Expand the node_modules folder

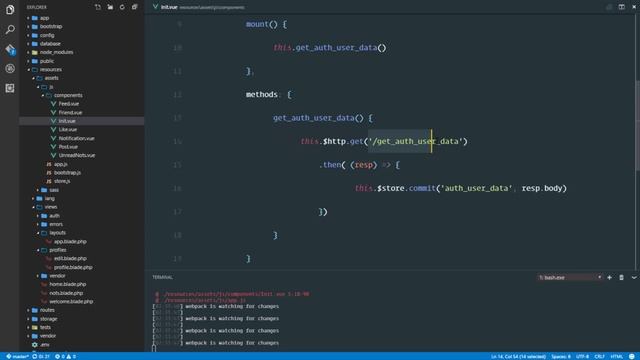[x=56, y=52]
